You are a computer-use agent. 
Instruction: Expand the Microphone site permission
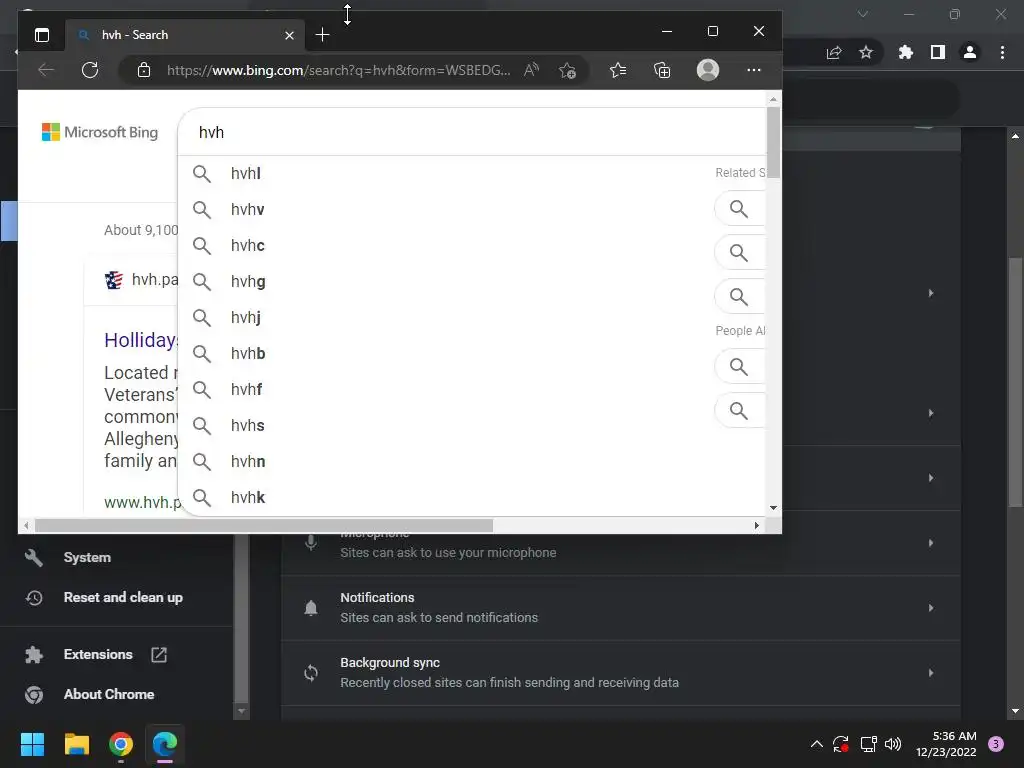[x=931, y=543]
